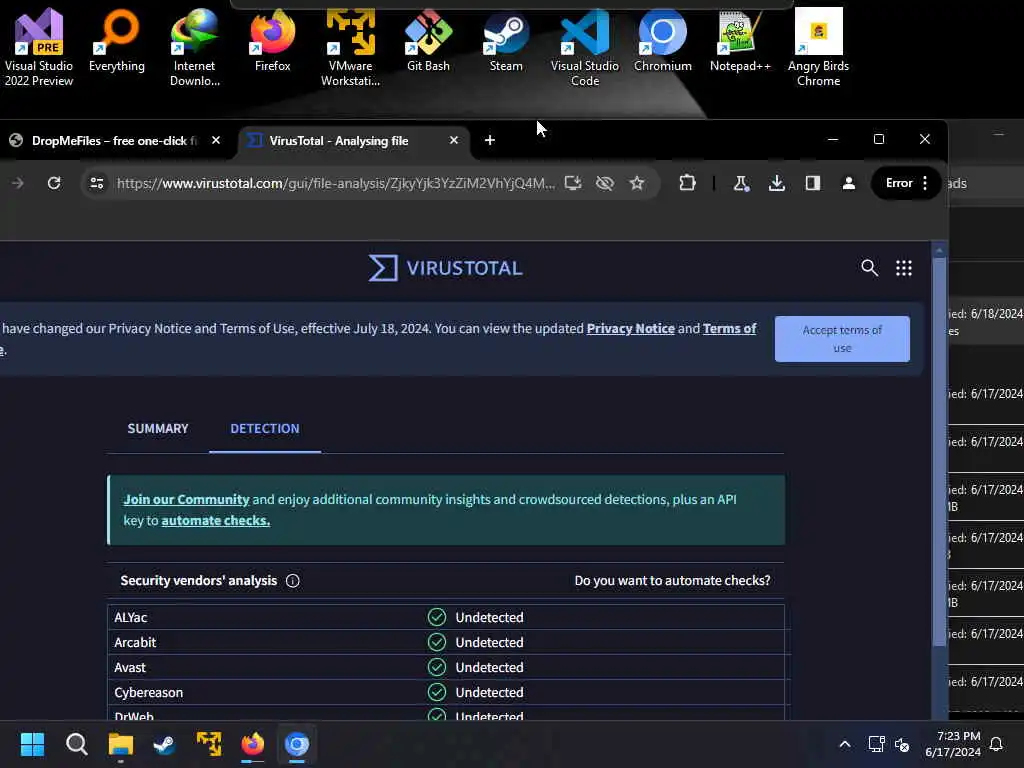Open Steam from the taskbar
This screenshot has width=1024, height=768.
point(165,744)
